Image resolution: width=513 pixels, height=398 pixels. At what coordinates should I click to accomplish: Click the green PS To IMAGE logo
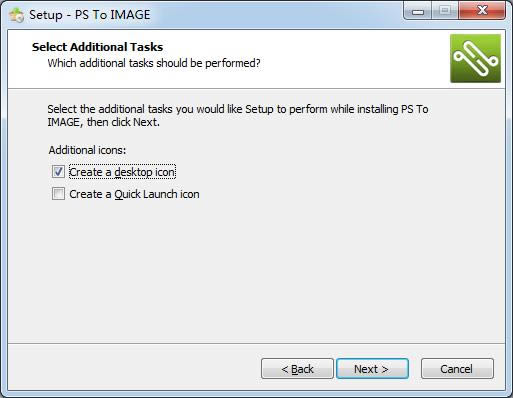point(475,58)
